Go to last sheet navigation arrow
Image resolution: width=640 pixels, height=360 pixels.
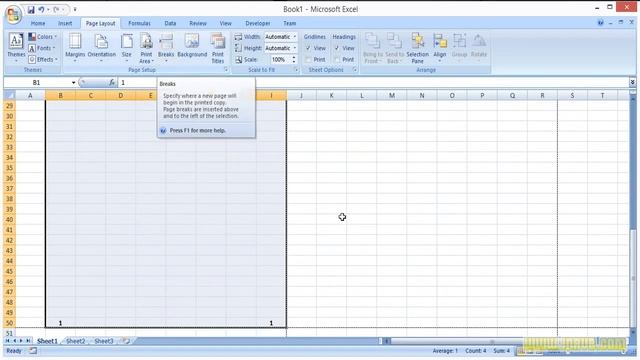tap(28, 341)
